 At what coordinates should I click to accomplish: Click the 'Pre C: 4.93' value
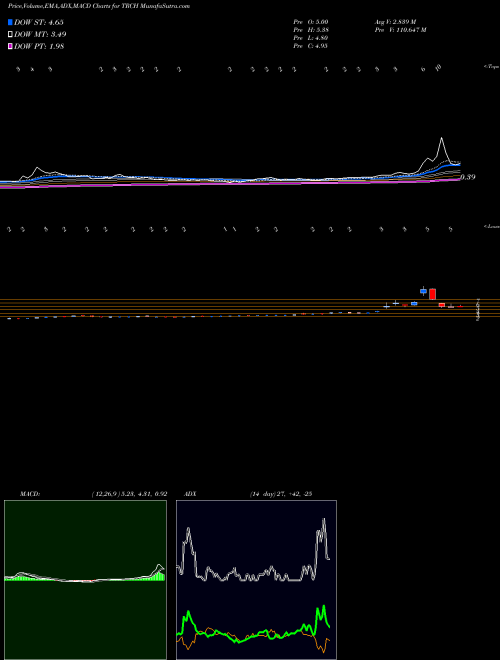(311, 46)
